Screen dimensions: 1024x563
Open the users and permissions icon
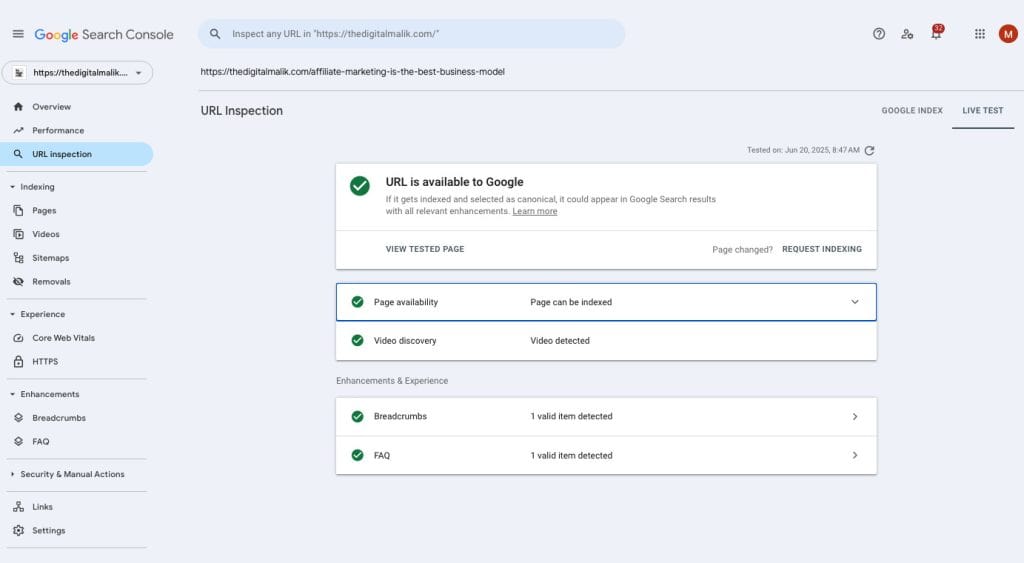point(907,34)
